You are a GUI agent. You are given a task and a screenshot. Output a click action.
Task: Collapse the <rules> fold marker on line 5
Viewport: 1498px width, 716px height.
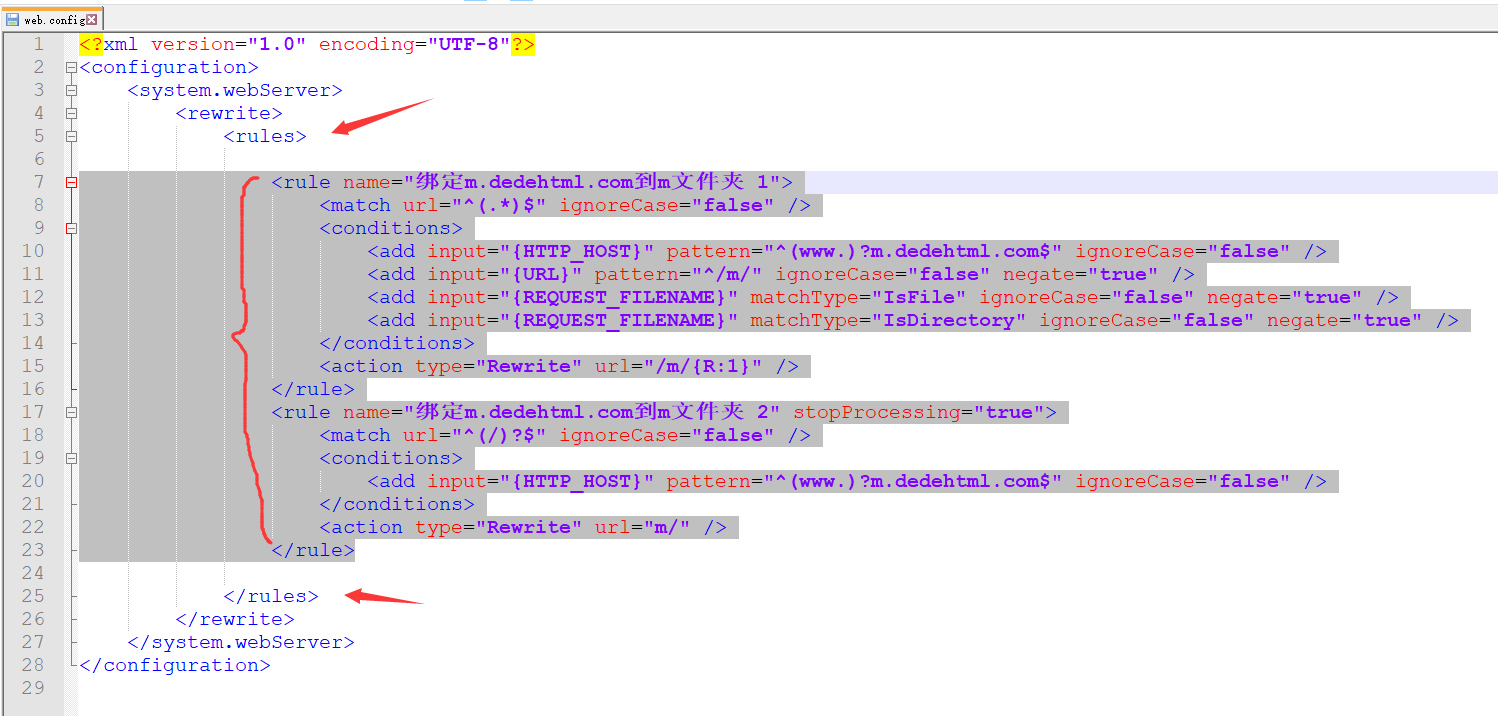[x=70, y=137]
